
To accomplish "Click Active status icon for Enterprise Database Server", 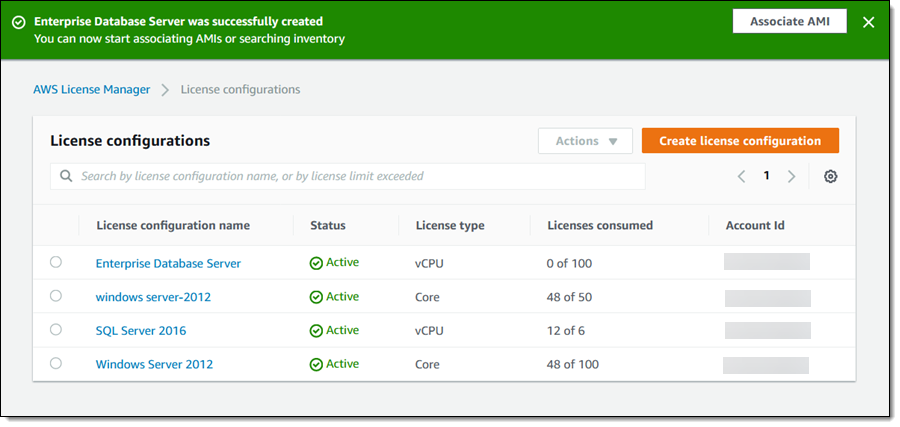I will (316, 263).
